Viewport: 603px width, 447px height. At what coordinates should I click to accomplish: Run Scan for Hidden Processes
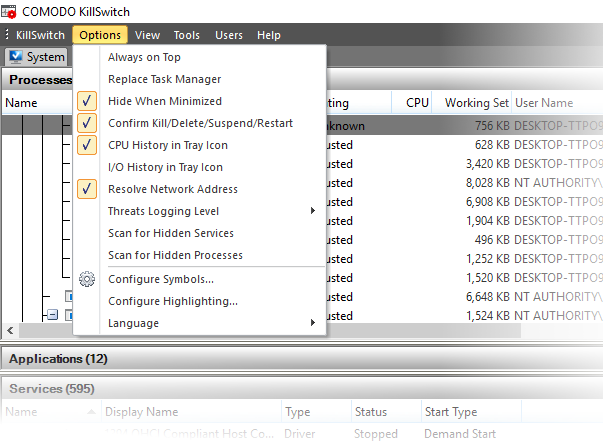click(x=200, y=255)
